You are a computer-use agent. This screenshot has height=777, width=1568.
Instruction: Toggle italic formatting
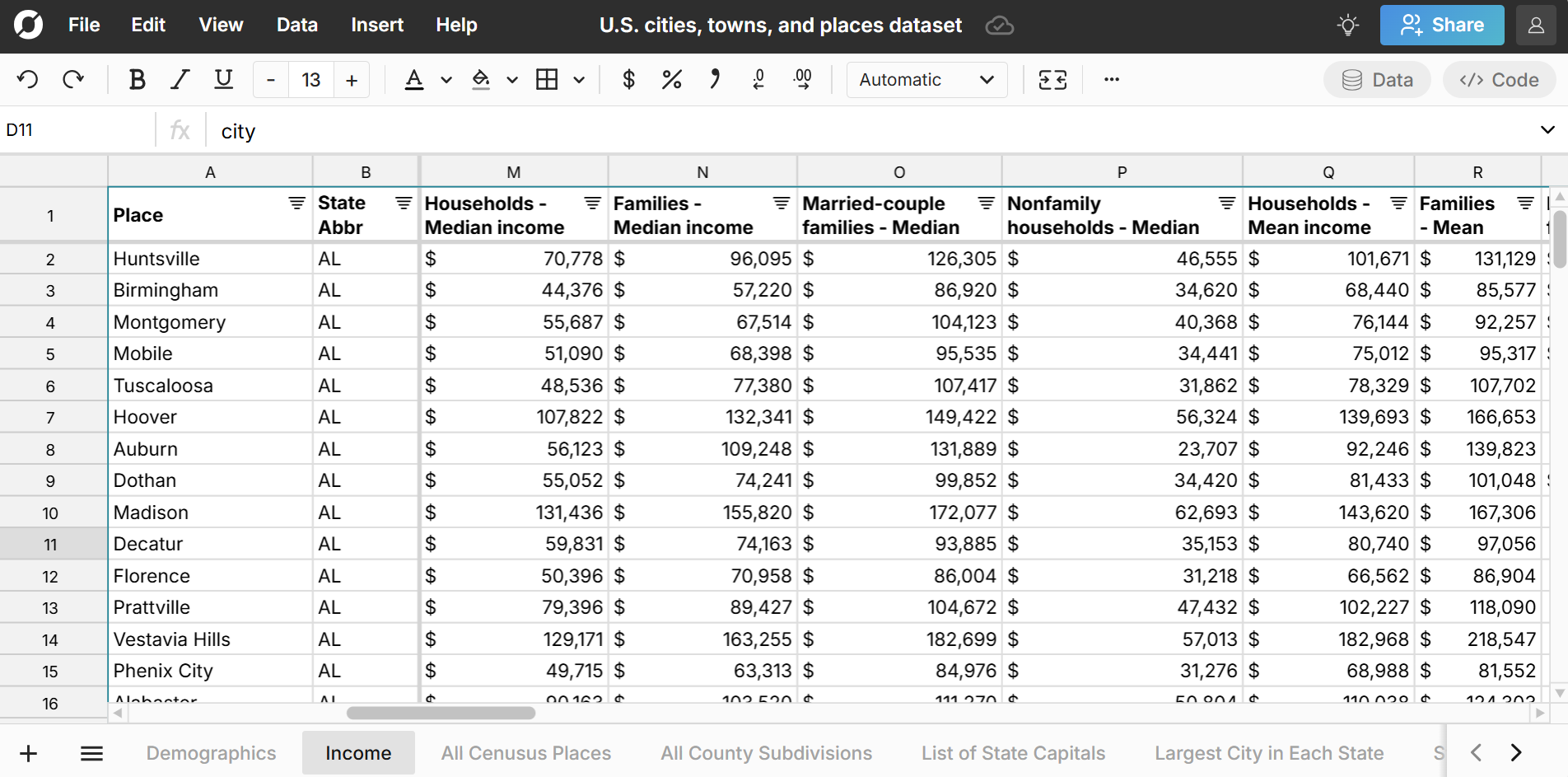(180, 79)
